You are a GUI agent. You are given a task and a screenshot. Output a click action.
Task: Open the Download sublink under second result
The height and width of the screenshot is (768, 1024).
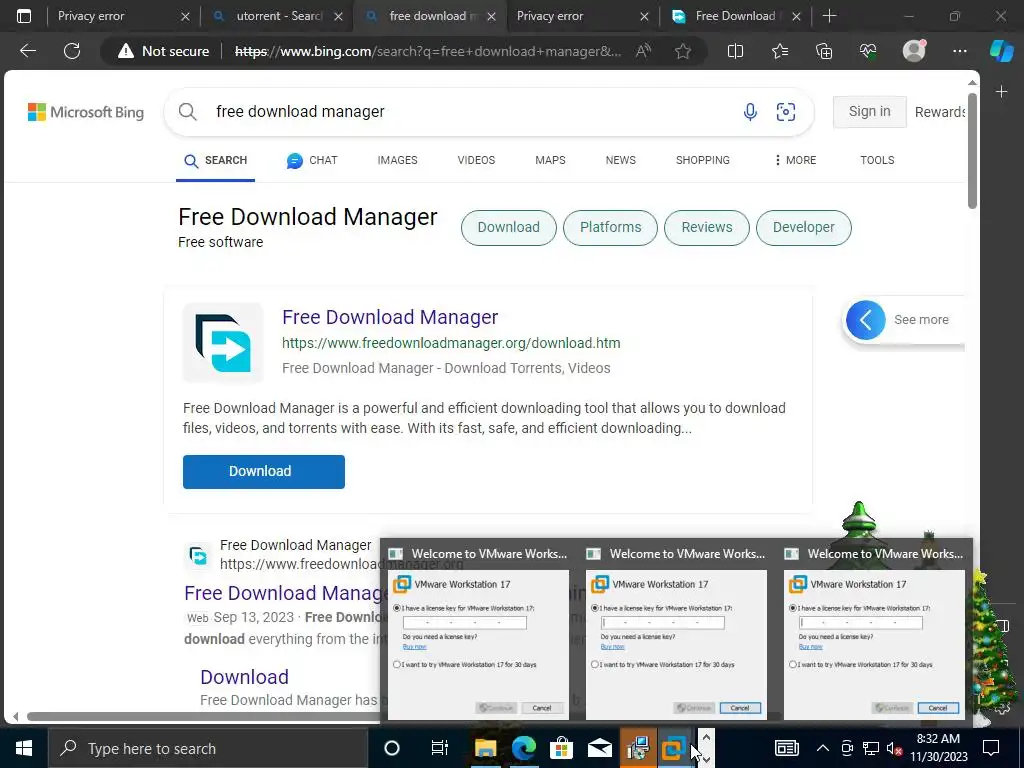(x=244, y=677)
